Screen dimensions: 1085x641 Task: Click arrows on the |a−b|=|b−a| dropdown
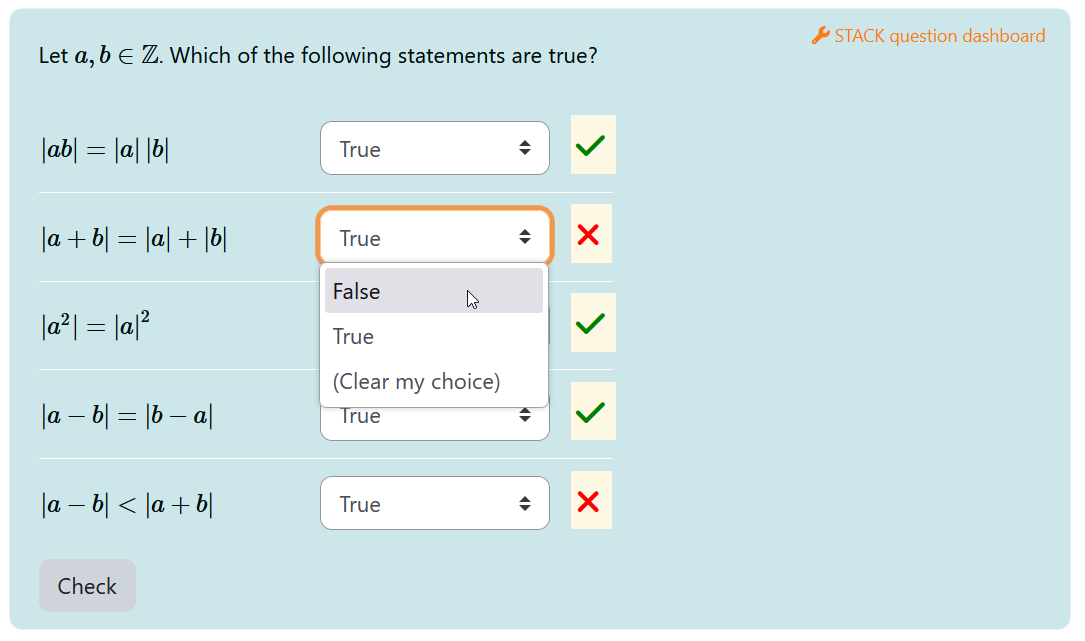[x=525, y=415]
